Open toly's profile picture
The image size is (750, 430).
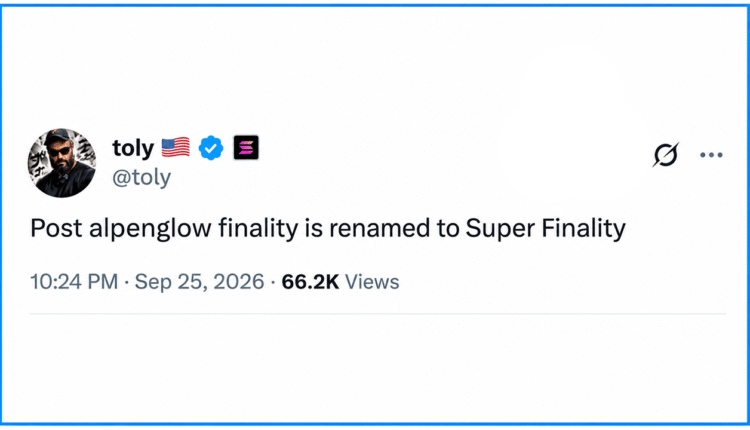pos(62,163)
